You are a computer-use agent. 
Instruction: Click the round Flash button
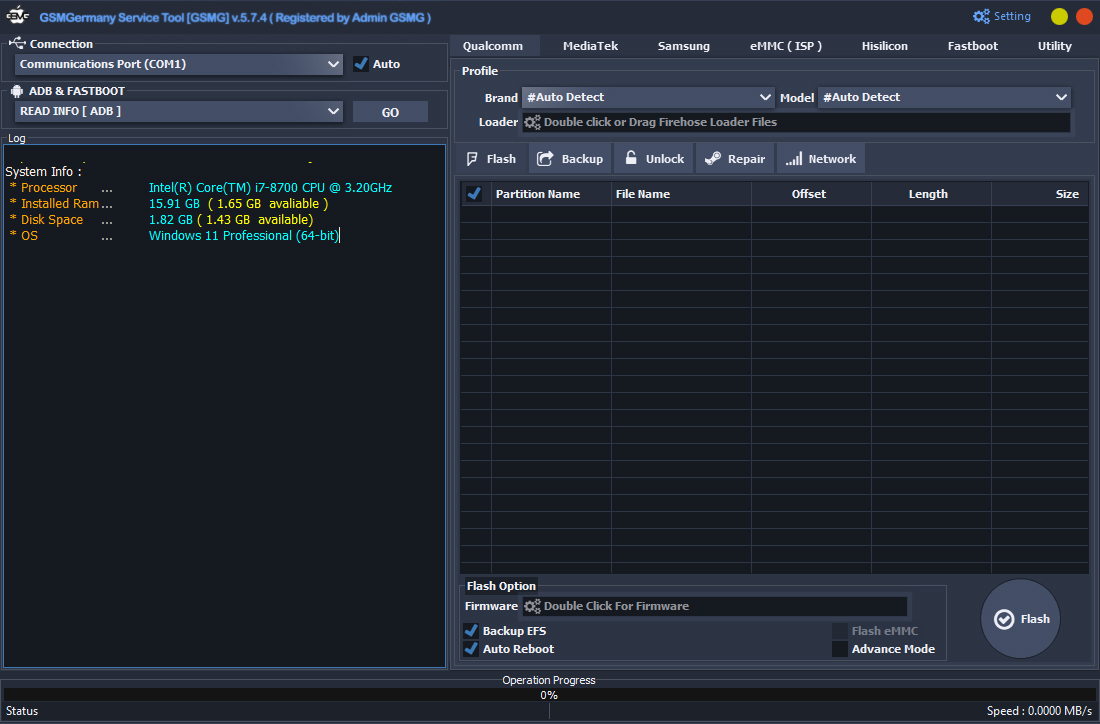coord(1020,619)
